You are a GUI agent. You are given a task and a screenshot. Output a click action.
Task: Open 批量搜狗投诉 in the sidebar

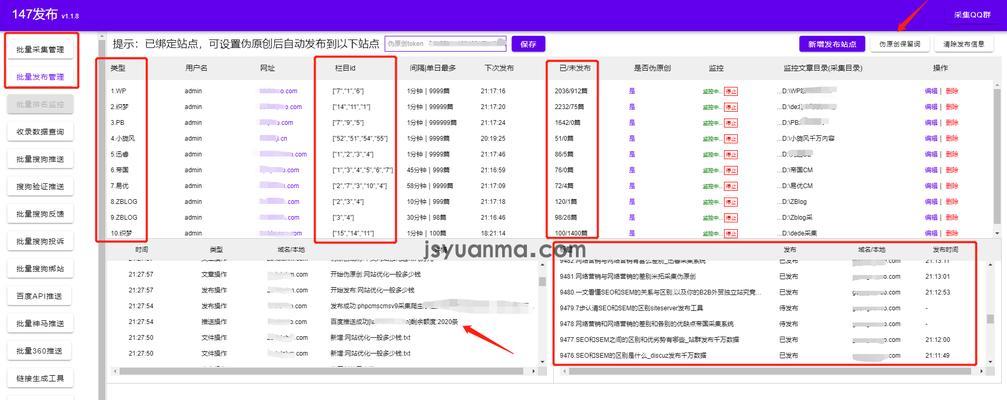pos(40,241)
